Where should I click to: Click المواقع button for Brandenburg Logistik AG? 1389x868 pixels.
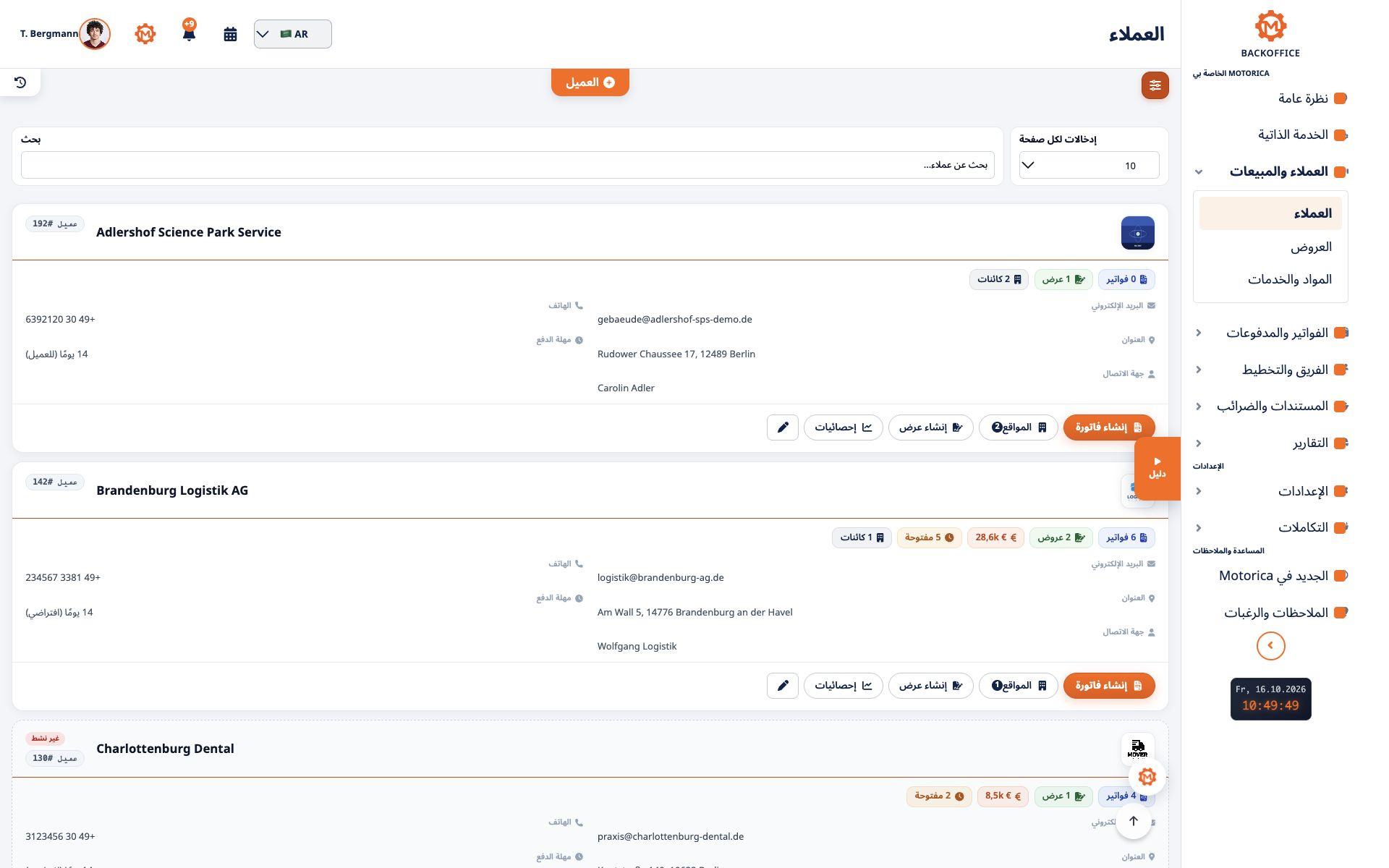1019,686
